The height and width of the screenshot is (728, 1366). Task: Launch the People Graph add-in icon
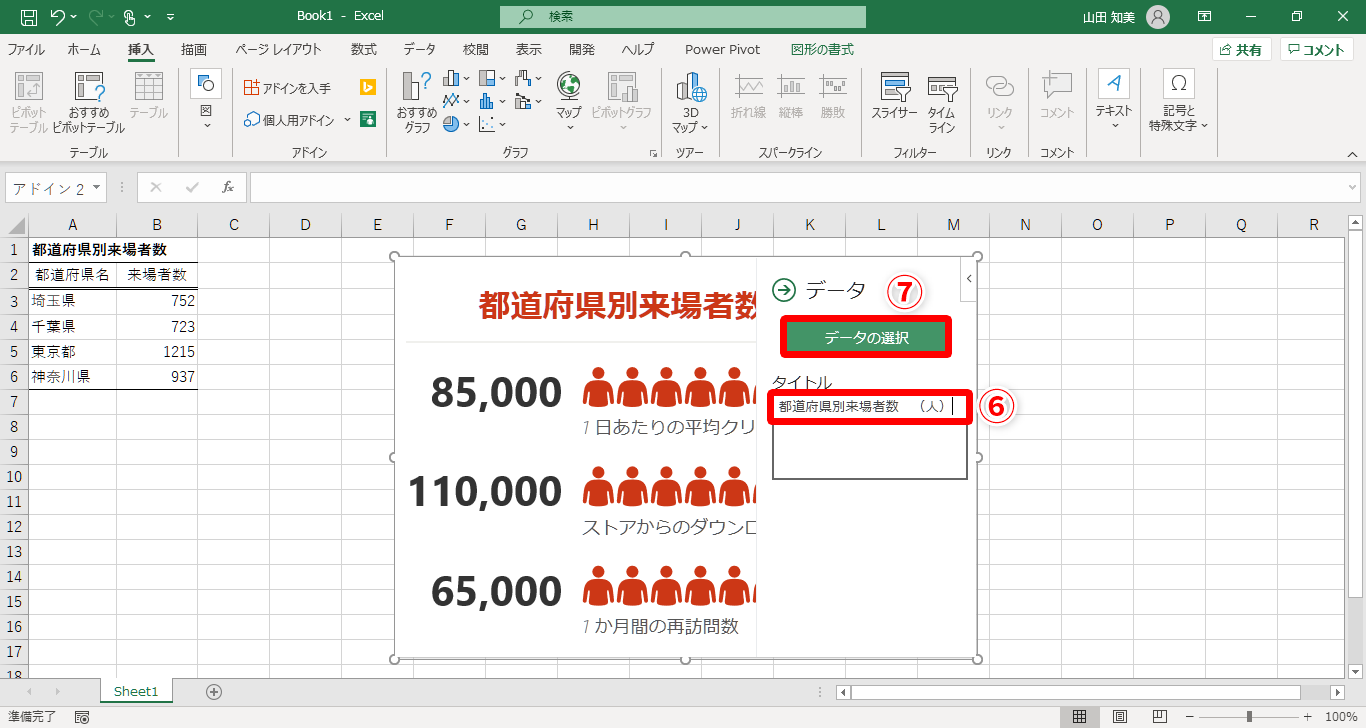point(368,119)
